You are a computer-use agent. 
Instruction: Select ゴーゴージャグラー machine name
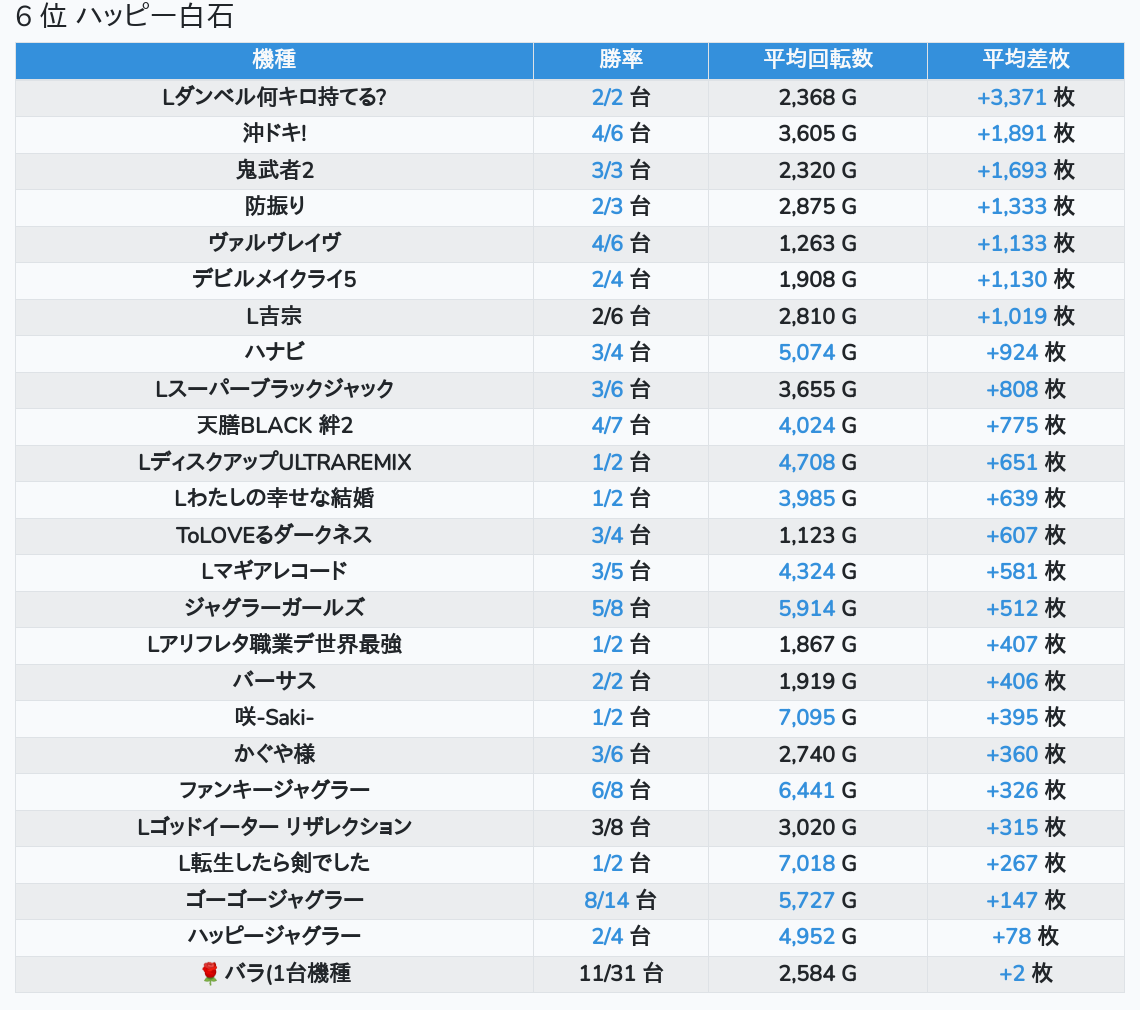coord(274,900)
